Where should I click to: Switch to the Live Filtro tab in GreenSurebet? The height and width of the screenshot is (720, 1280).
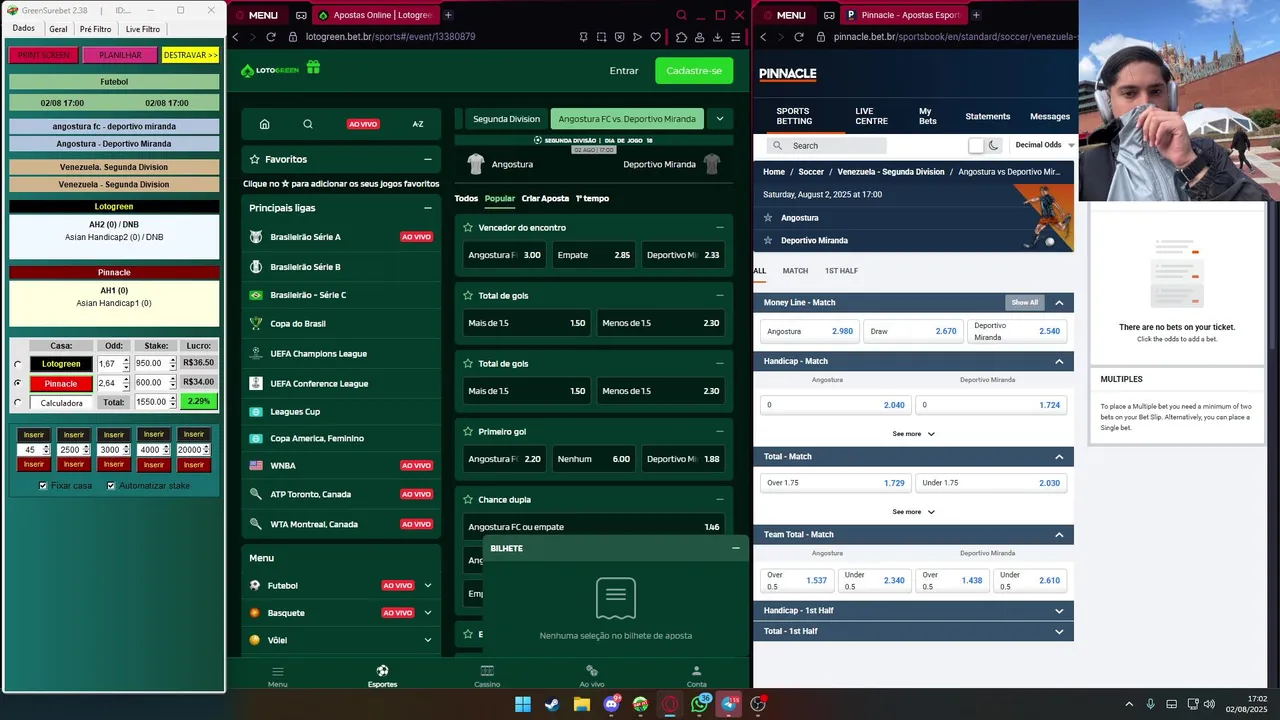(x=142, y=29)
